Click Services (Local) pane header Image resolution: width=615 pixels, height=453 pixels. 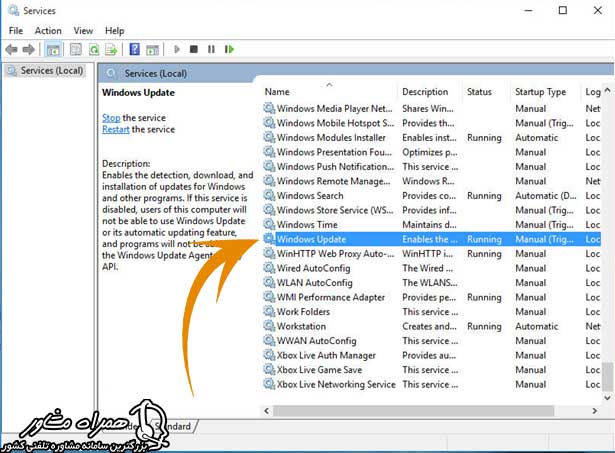point(155,73)
